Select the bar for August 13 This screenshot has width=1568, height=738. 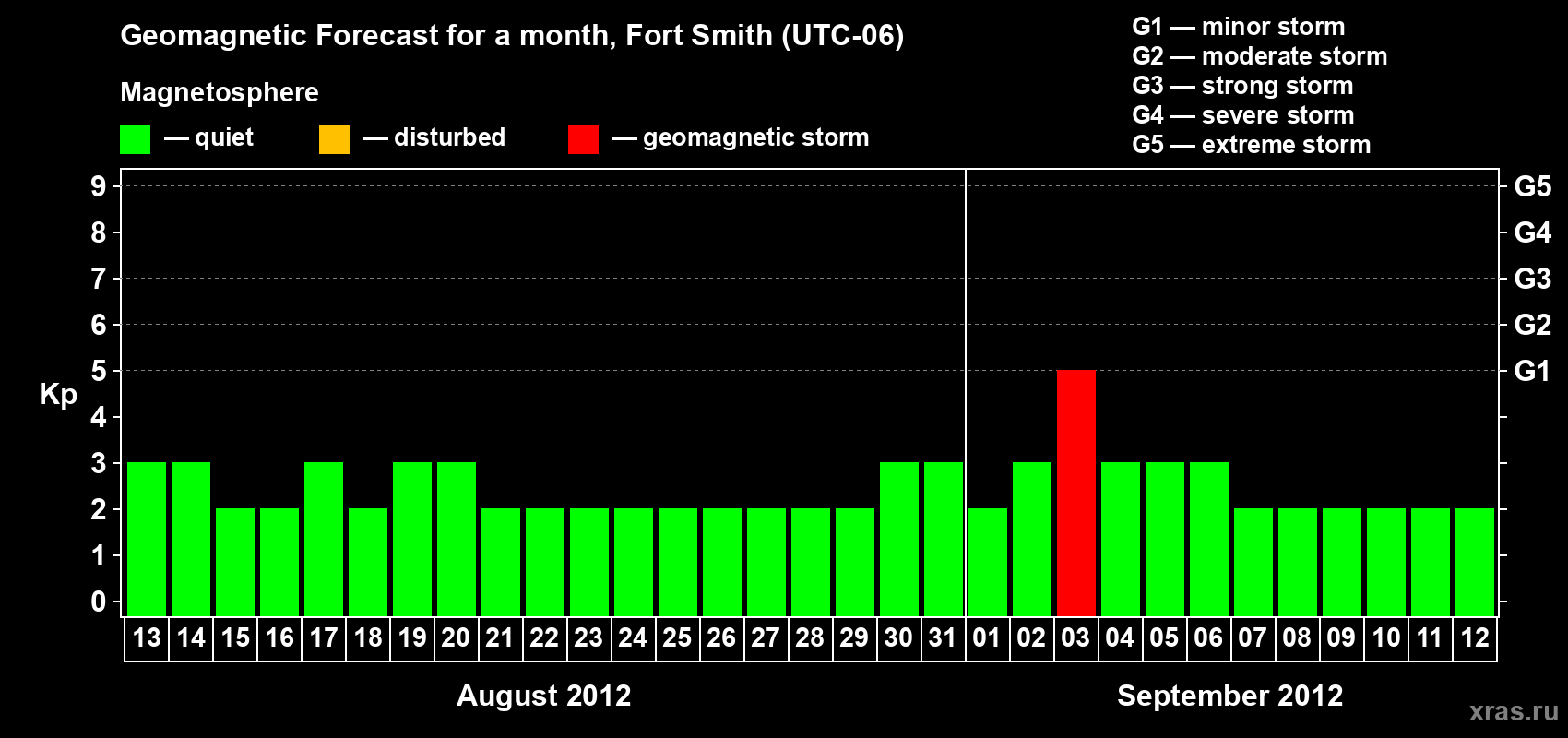pyautogui.click(x=147, y=539)
